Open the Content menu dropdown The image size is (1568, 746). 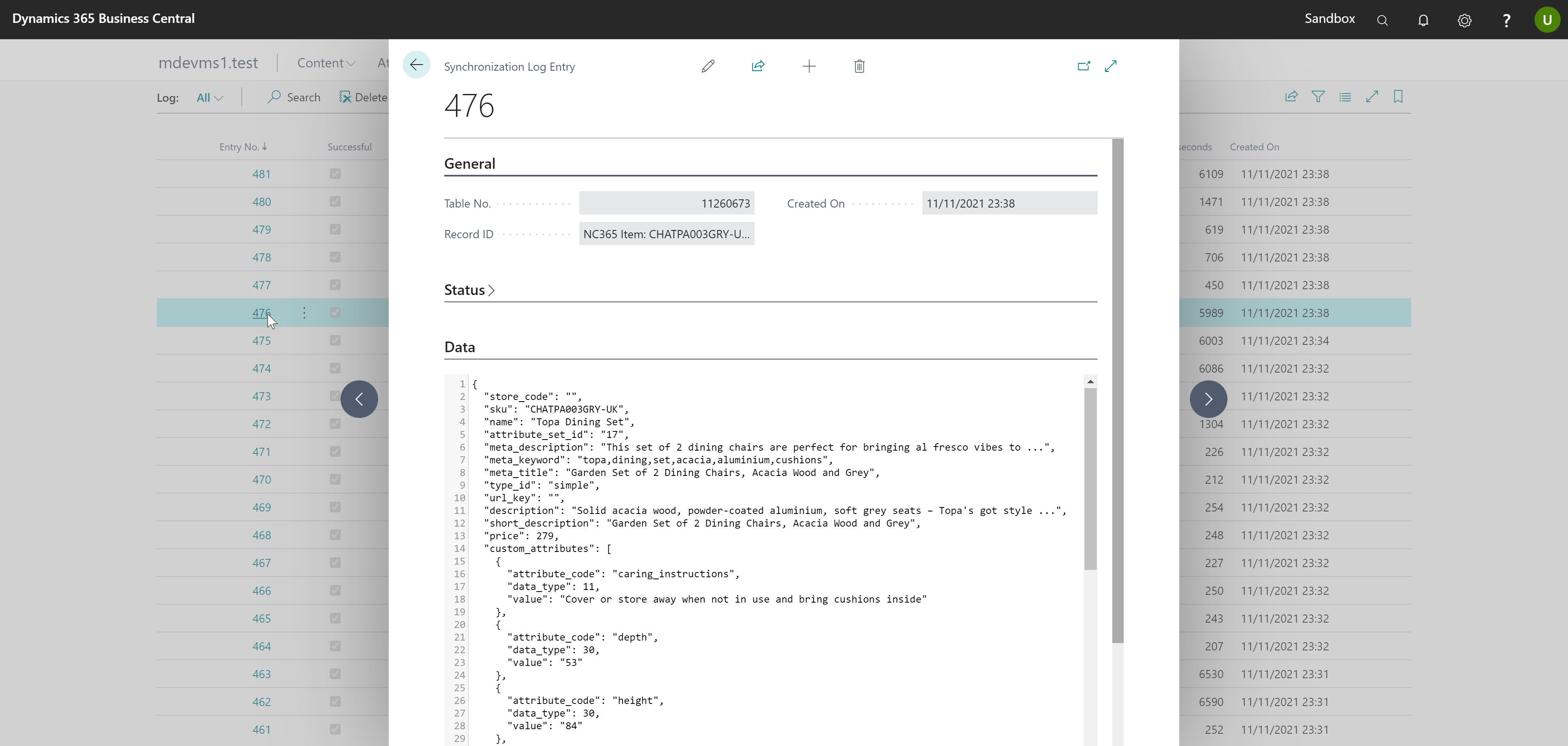[x=326, y=63]
